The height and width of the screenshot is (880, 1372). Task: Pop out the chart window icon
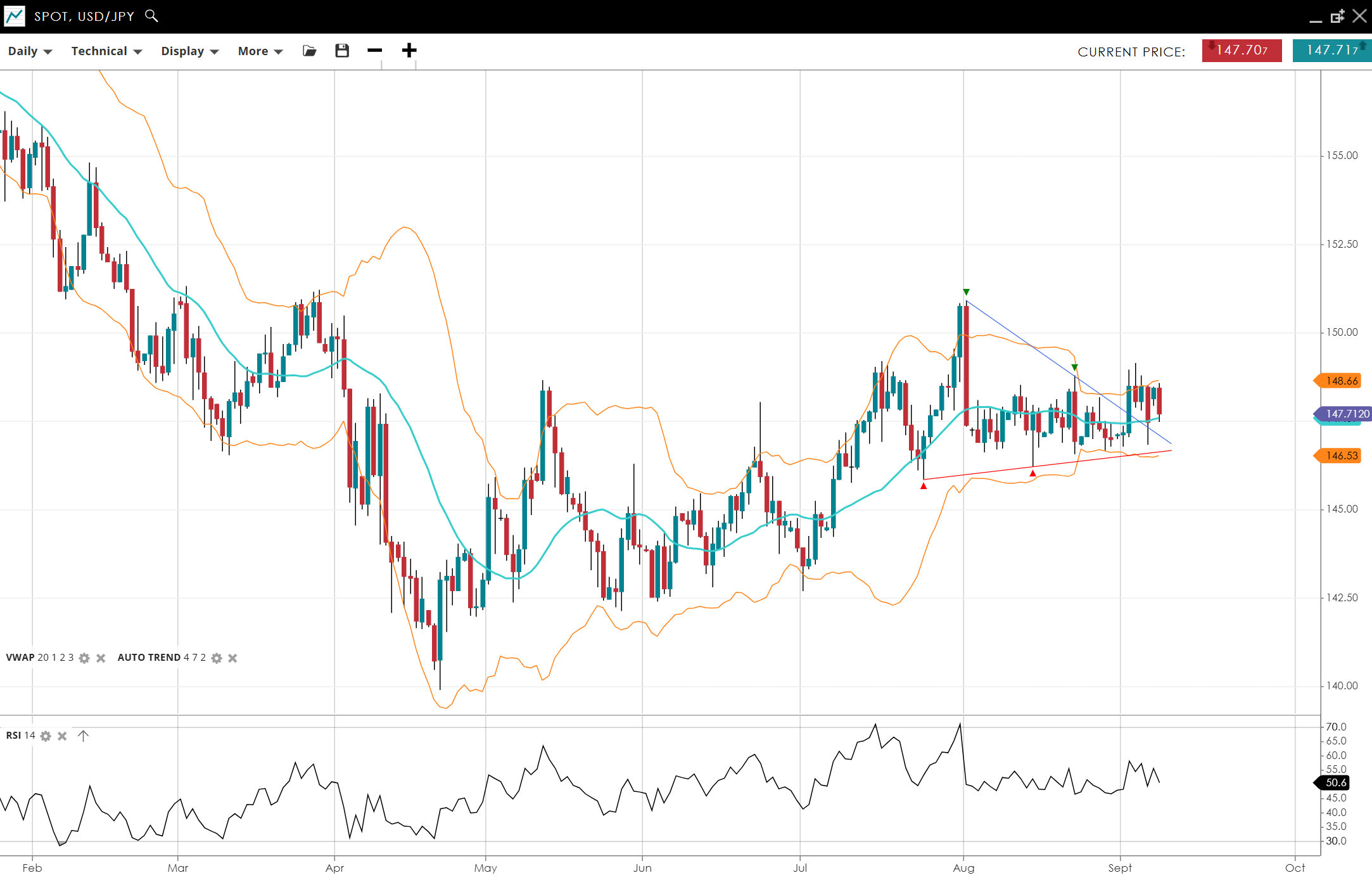tap(1337, 16)
